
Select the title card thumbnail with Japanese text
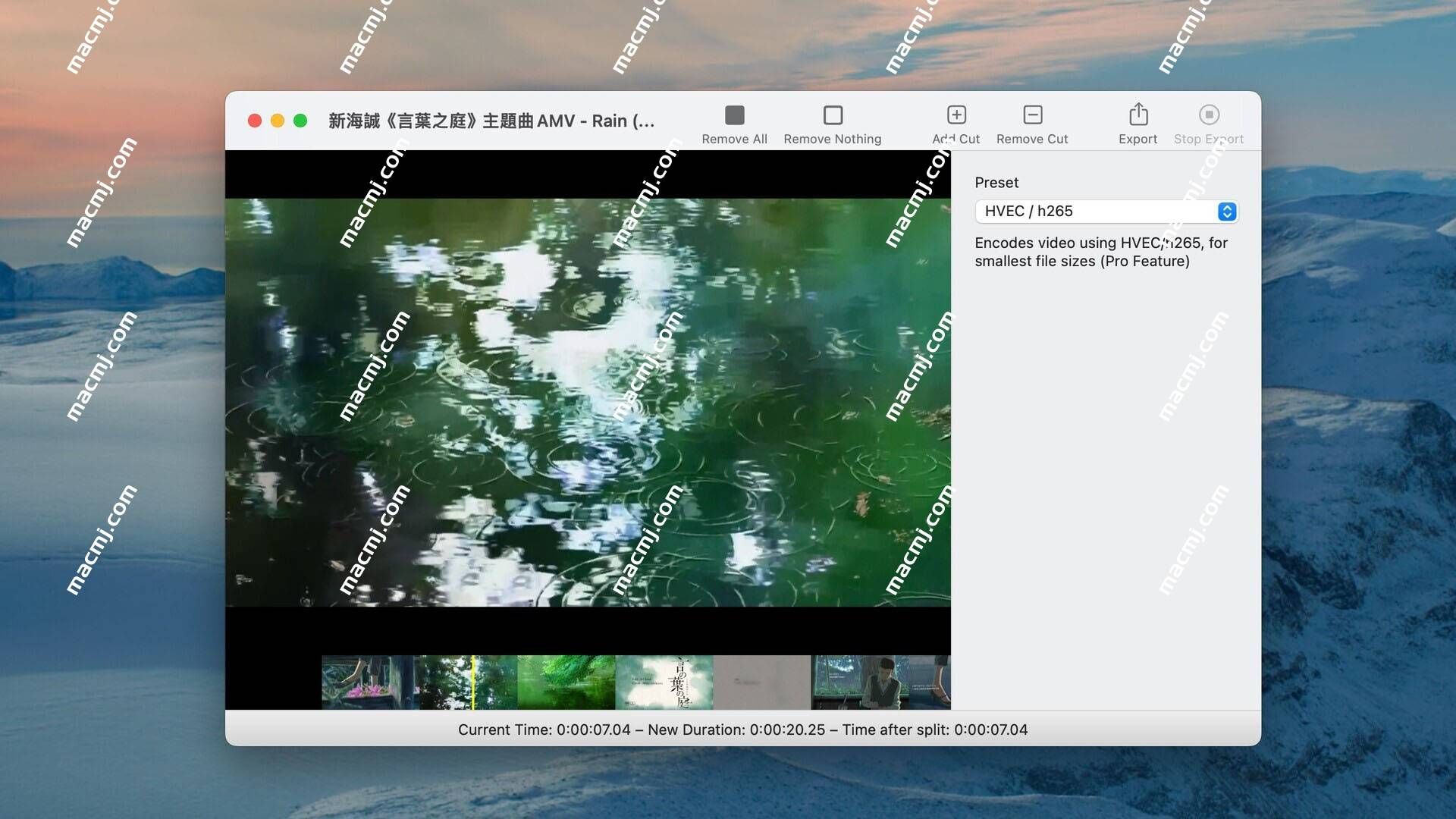(664, 682)
